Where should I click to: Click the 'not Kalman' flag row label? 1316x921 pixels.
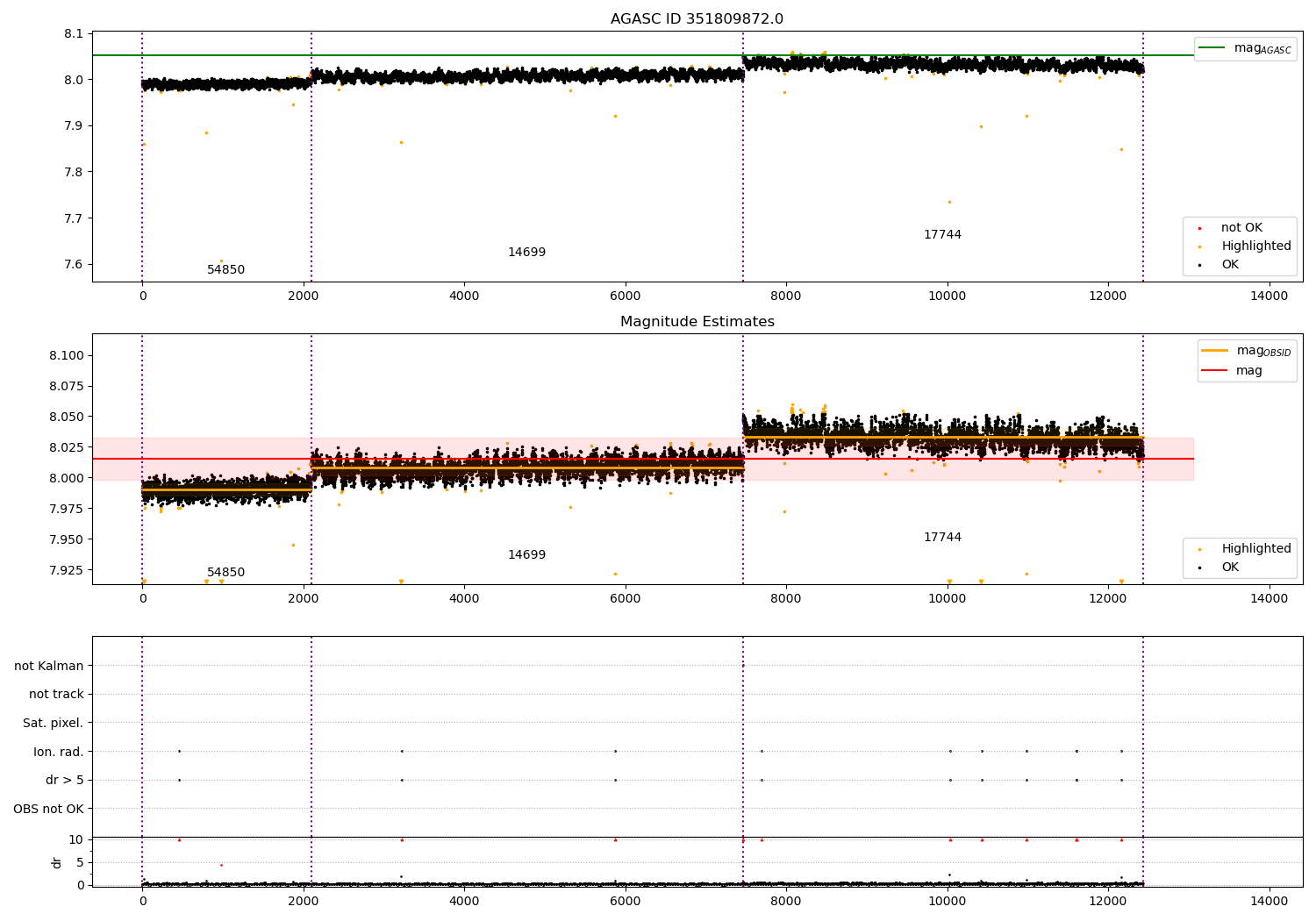click(x=49, y=666)
